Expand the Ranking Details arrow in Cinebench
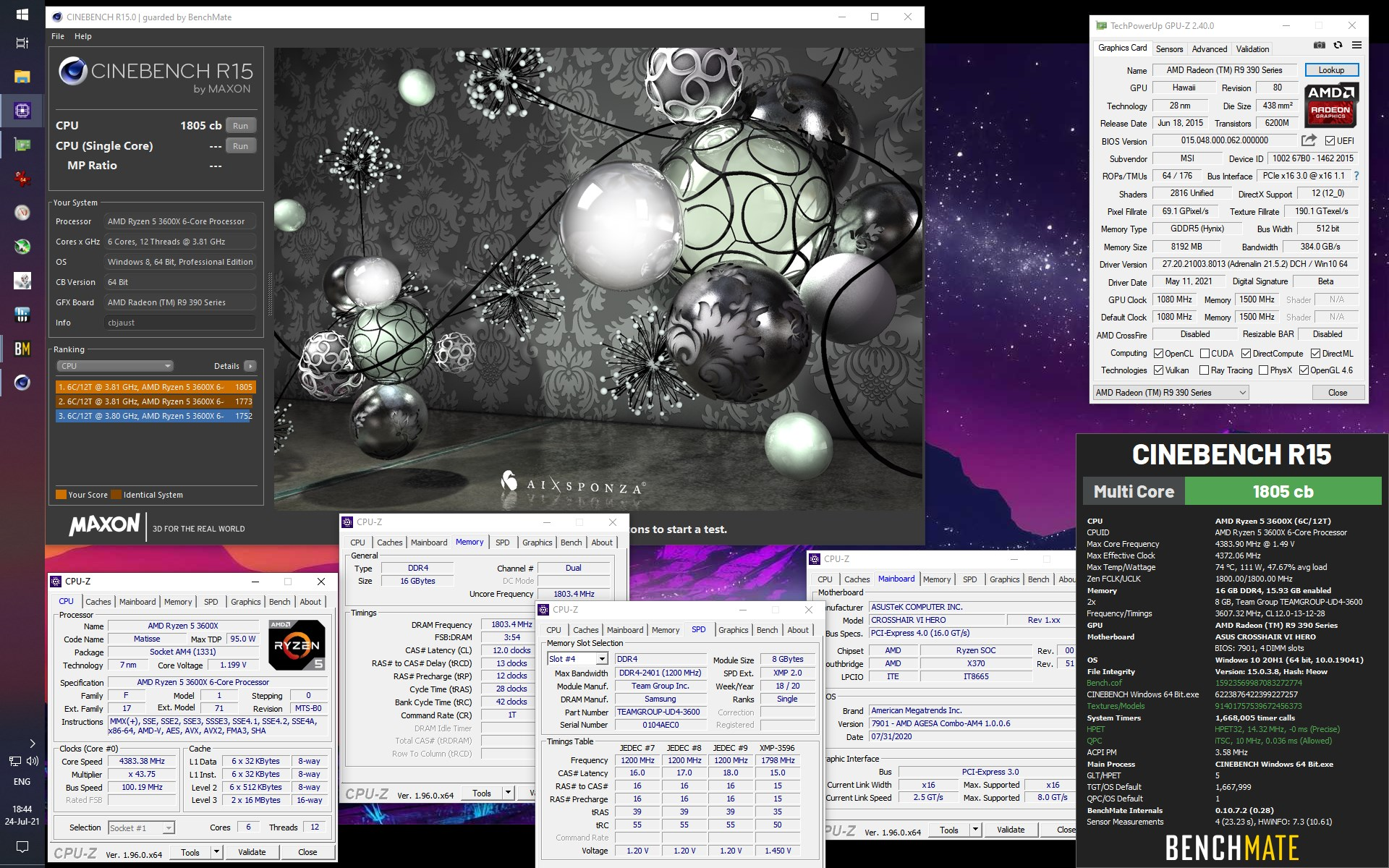Viewport: 1389px width, 868px height. tap(250, 366)
